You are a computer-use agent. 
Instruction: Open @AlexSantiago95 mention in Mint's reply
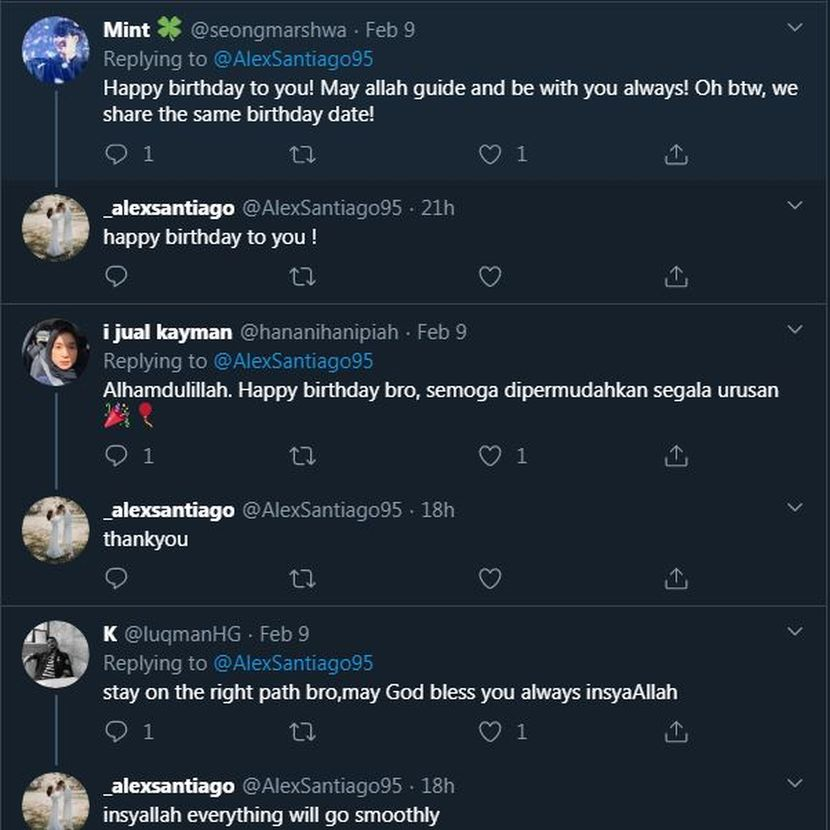pos(293,58)
